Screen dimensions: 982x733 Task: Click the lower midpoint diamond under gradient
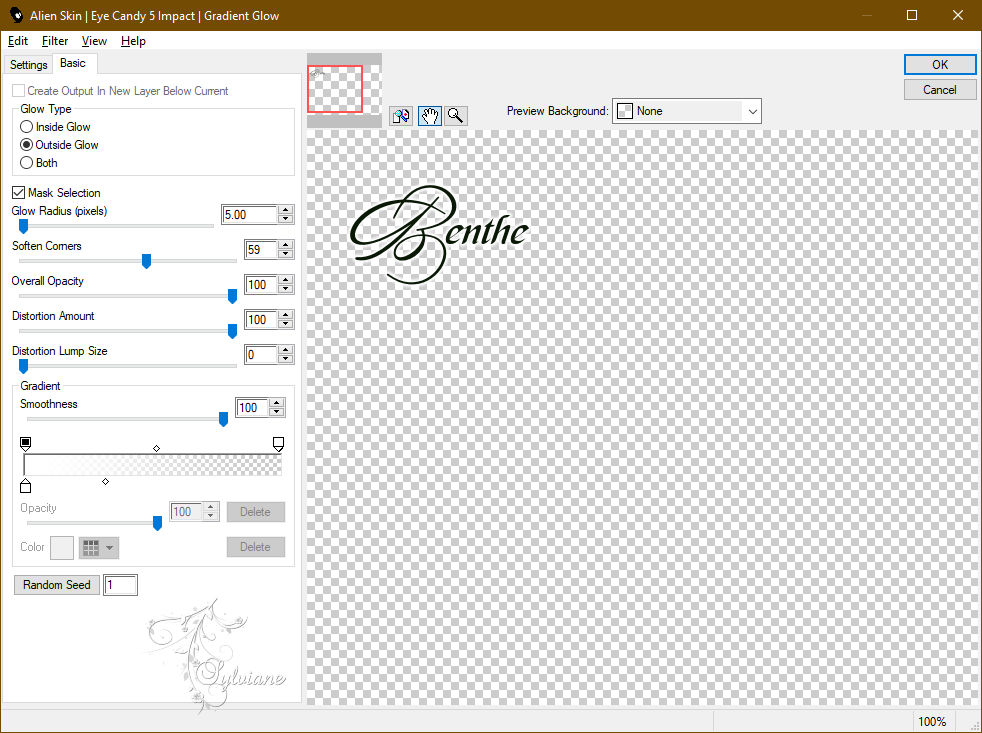105,482
